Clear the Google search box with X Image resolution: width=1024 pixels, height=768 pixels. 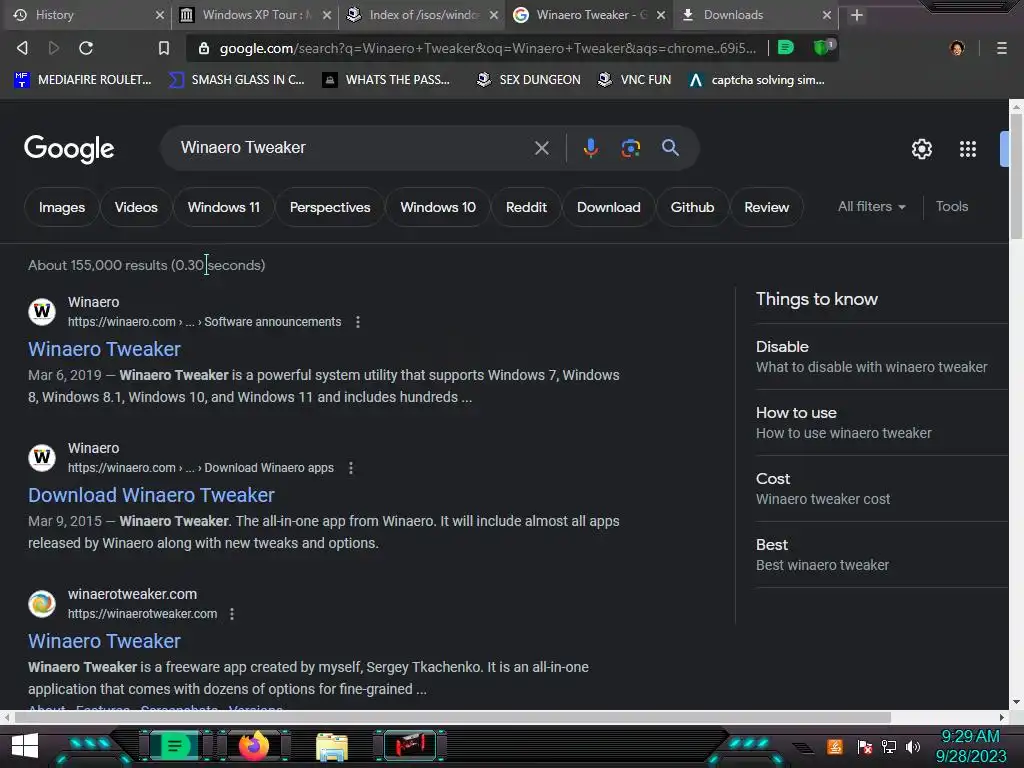(541, 148)
